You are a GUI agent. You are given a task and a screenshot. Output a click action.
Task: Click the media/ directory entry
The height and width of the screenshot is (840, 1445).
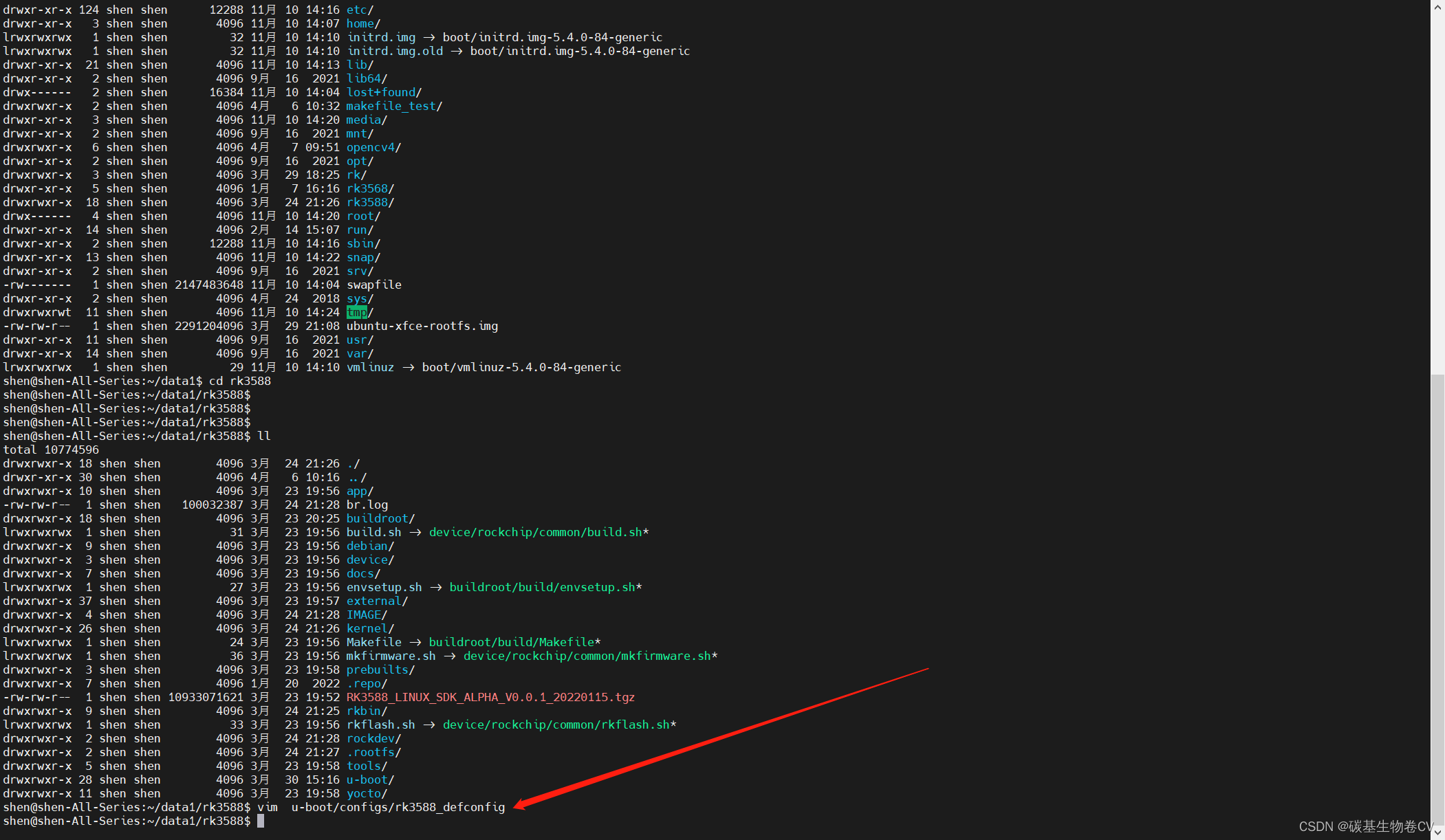coord(367,120)
